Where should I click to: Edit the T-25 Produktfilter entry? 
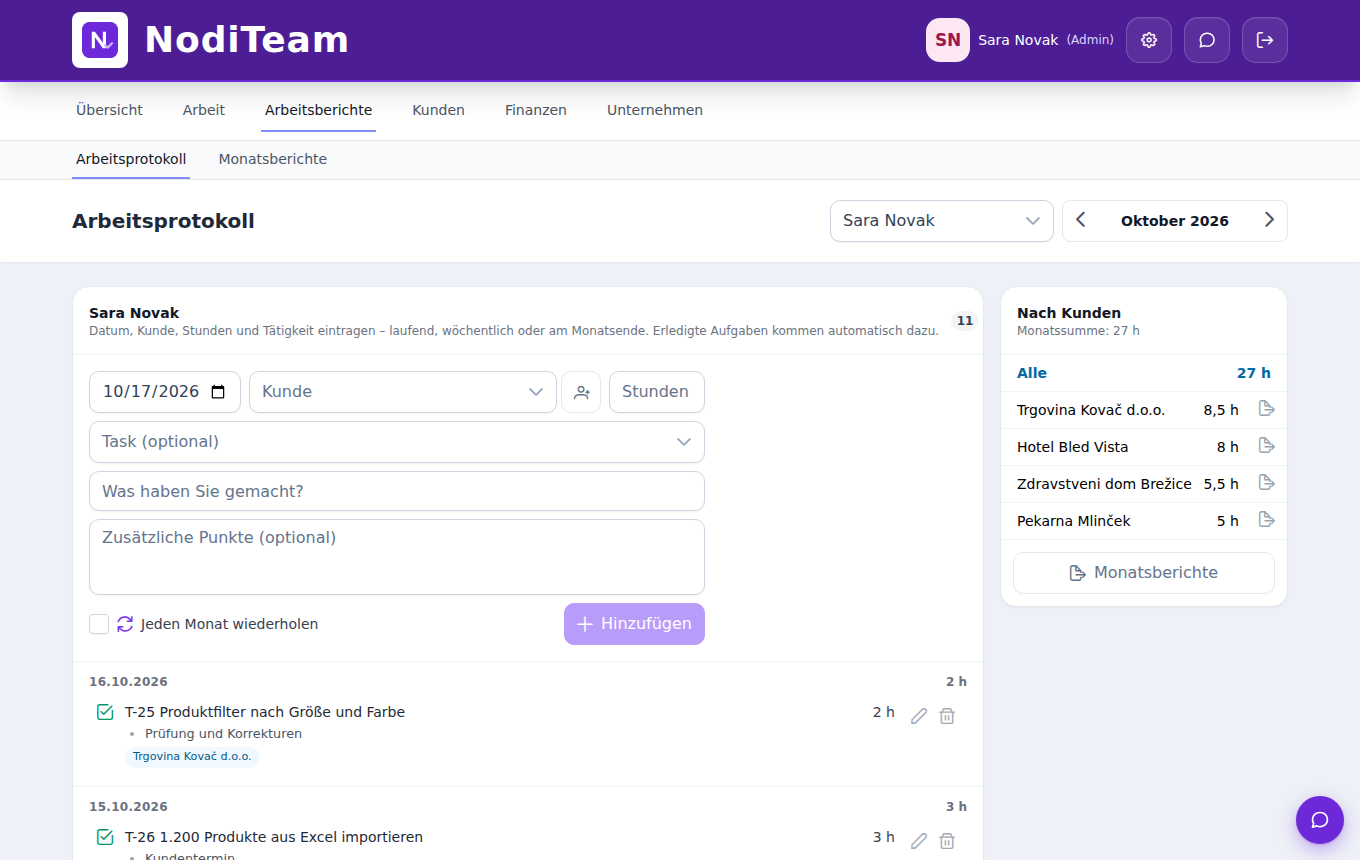coord(919,716)
